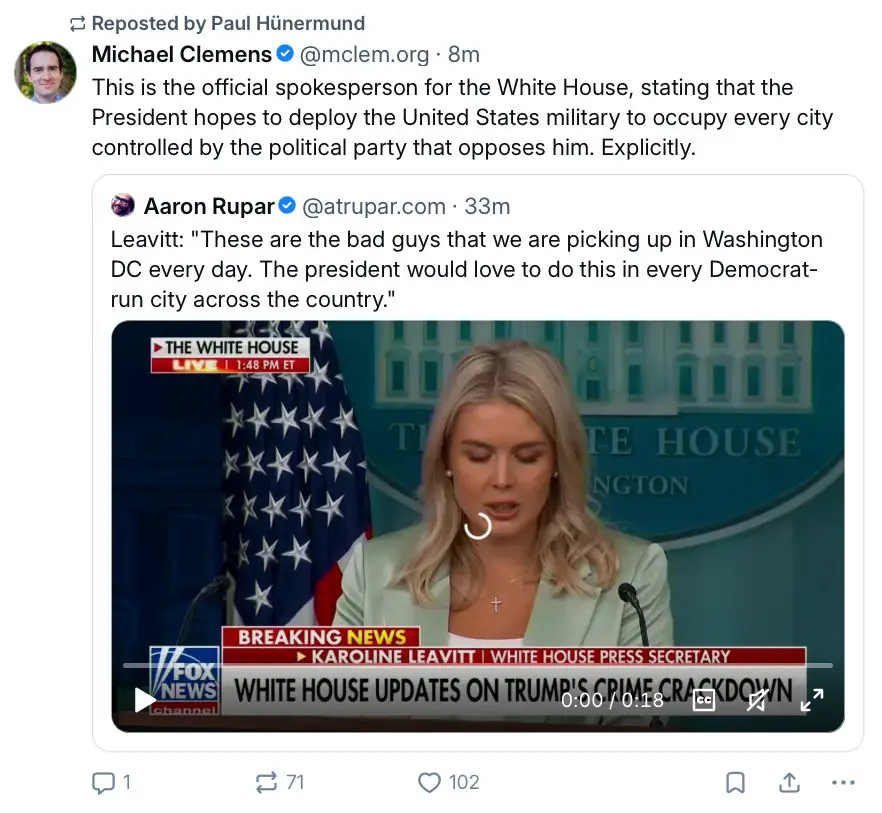The height and width of the screenshot is (813, 882).
Task: Open Michael Clemens profile avatar
Action: click(x=45, y=72)
